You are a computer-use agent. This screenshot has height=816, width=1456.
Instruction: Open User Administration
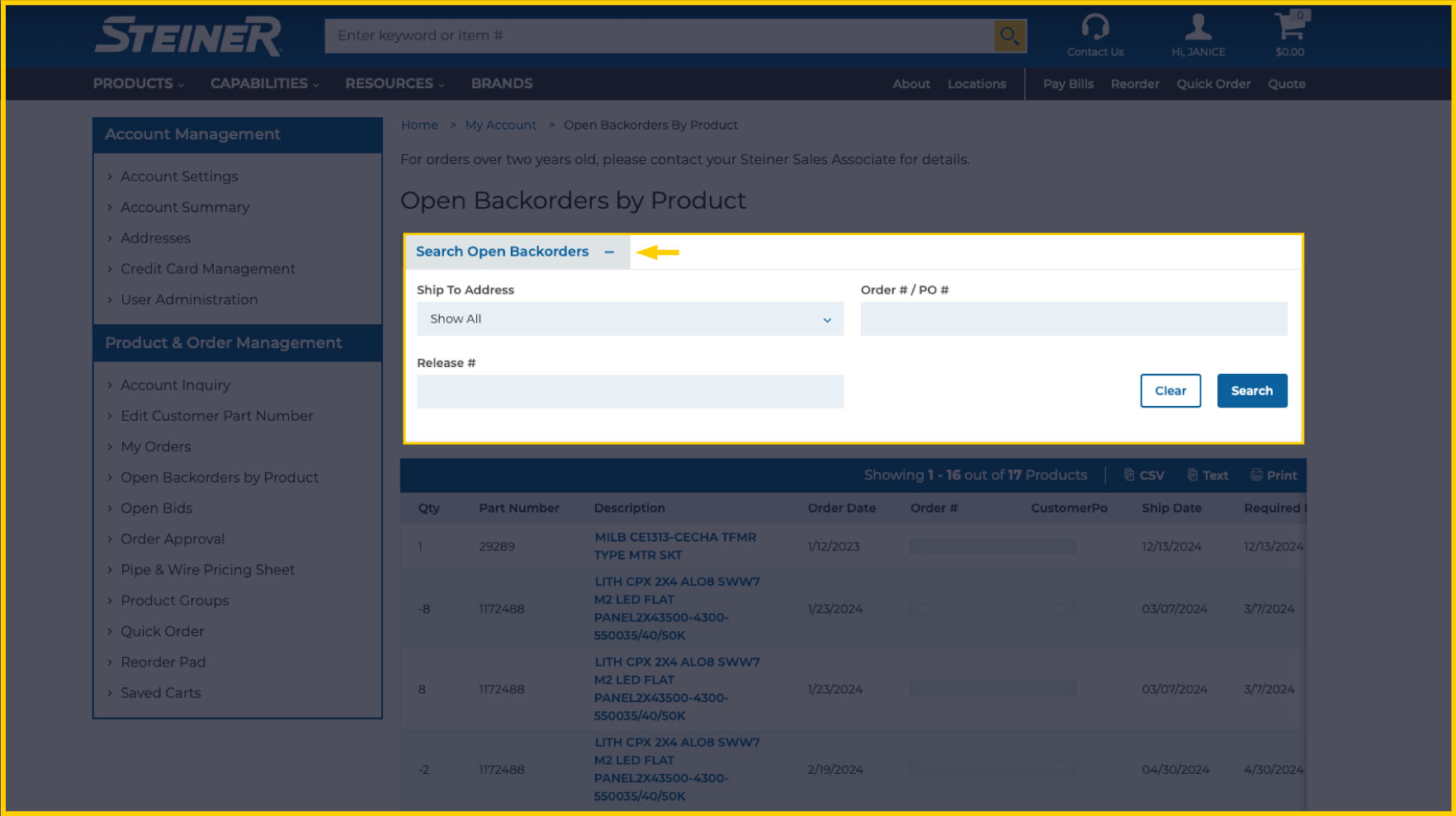(x=189, y=300)
